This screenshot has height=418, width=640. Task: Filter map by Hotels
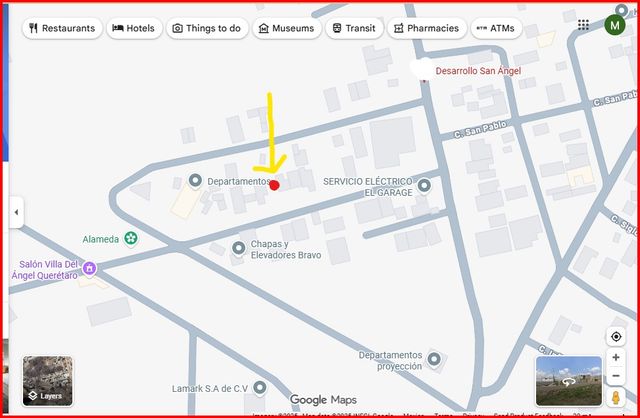[x=134, y=28]
